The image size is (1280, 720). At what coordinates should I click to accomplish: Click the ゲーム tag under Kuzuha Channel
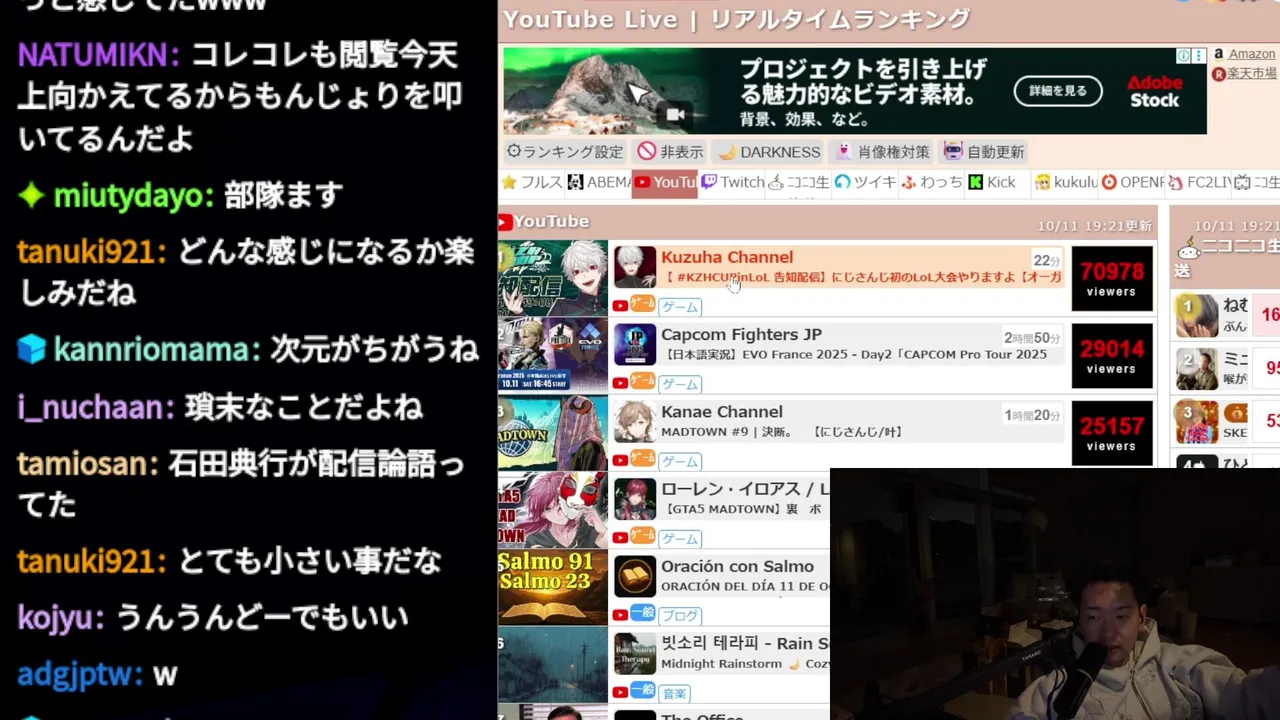click(x=680, y=307)
